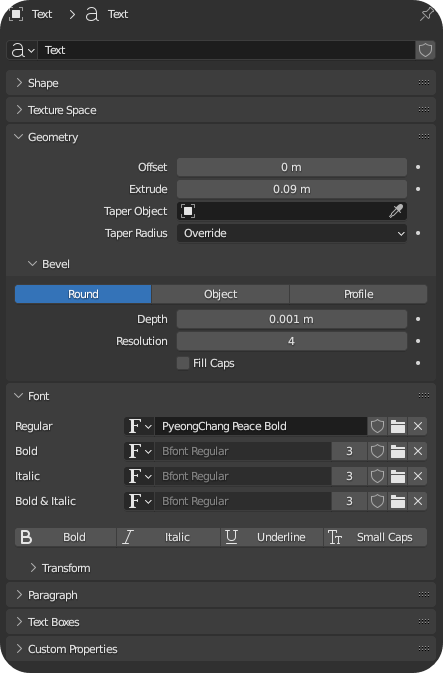Screen dimensions: 443x673
Task: Click animate dot next to Fill Caps
Action: 418,363
